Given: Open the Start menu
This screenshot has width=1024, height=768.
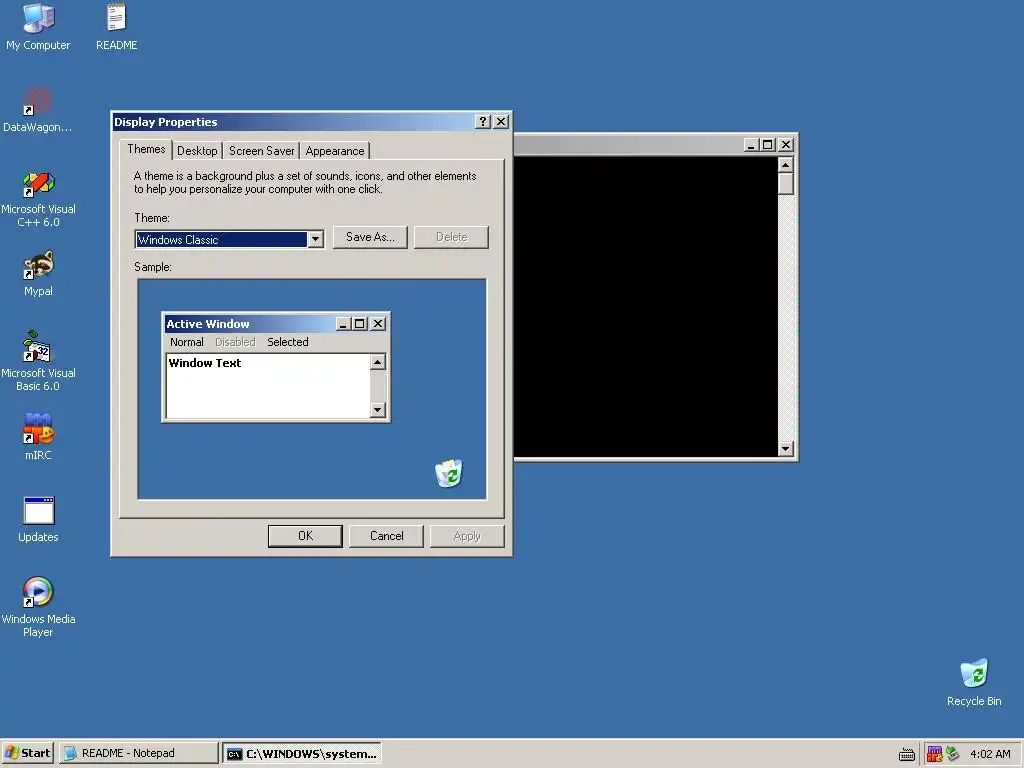Looking at the screenshot, I should [27, 753].
